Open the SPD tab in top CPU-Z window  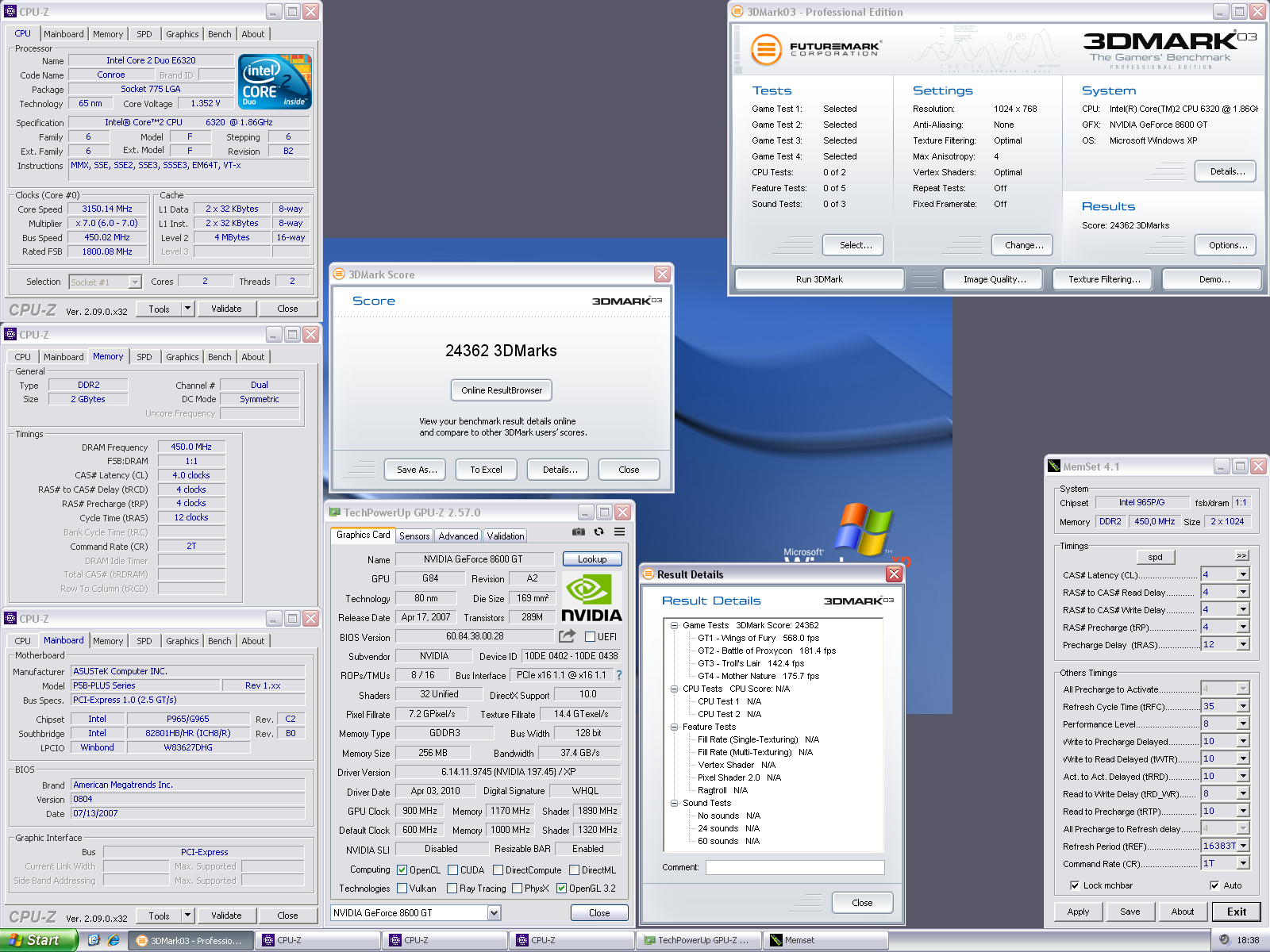[144, 34]
